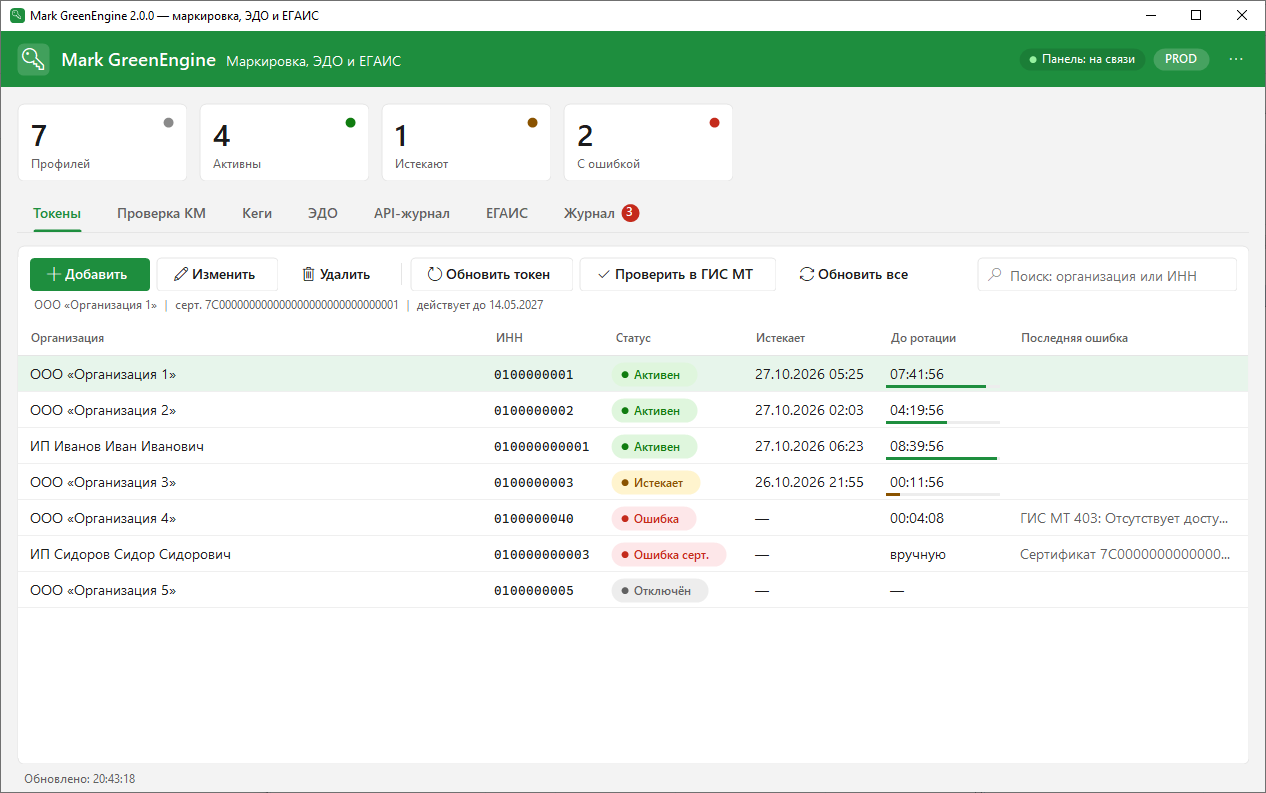
Task: Click the magnifier icon in search box
Action: (x=995, y=275)
